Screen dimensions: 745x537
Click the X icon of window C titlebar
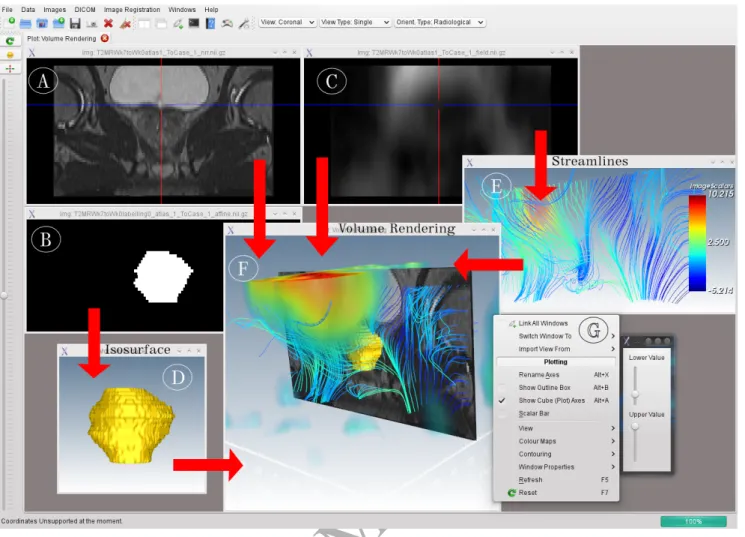click(x=309, y=53)
